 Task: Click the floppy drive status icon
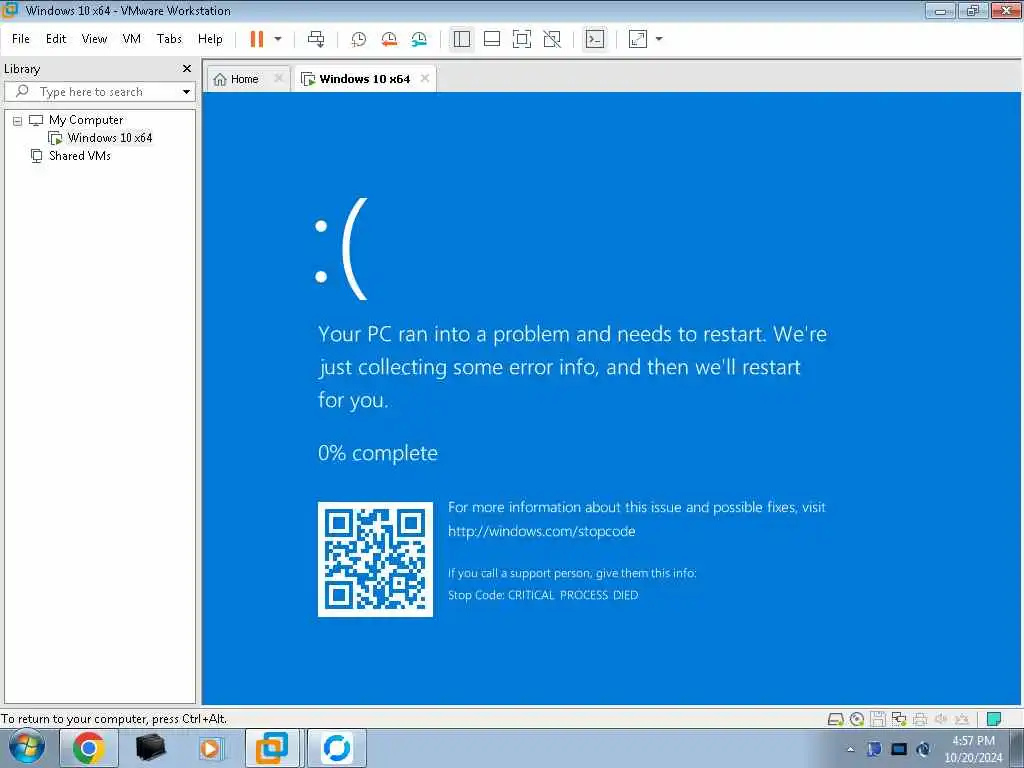(878, 720)
